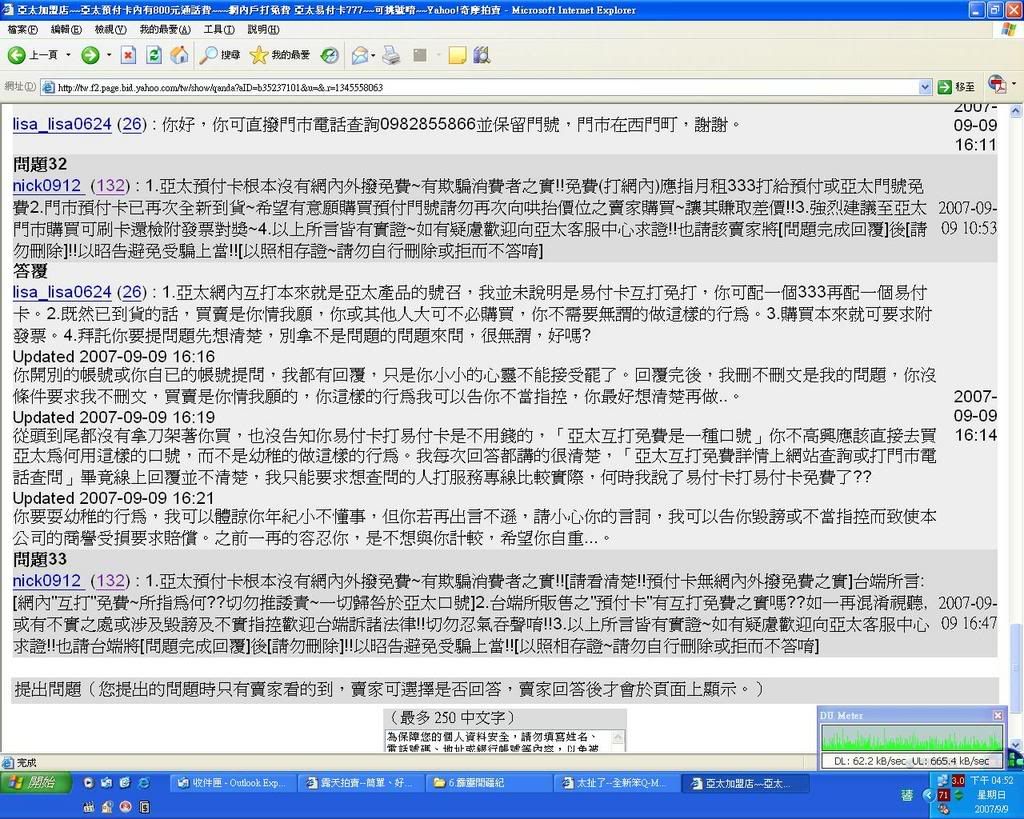Image resolution: width=1024 pixels, height=819 pixels.
Task: Show browsing History from the toolbar
Action: [330, 56]
